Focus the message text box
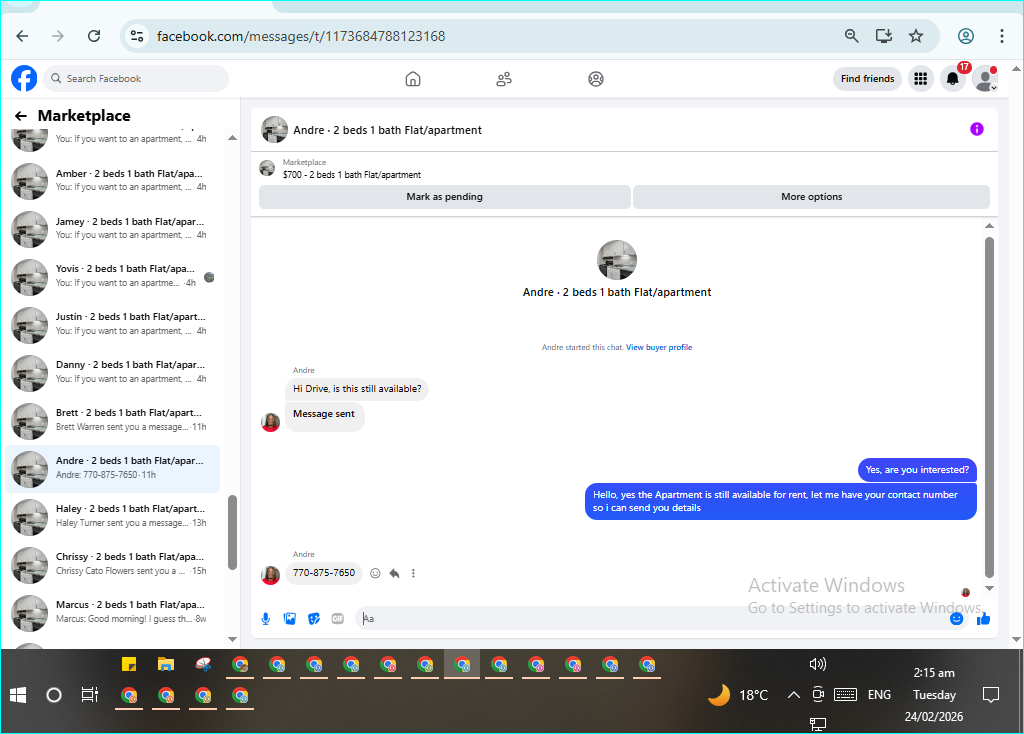Viewport: 1024px width, 734px height. (653, 618)
